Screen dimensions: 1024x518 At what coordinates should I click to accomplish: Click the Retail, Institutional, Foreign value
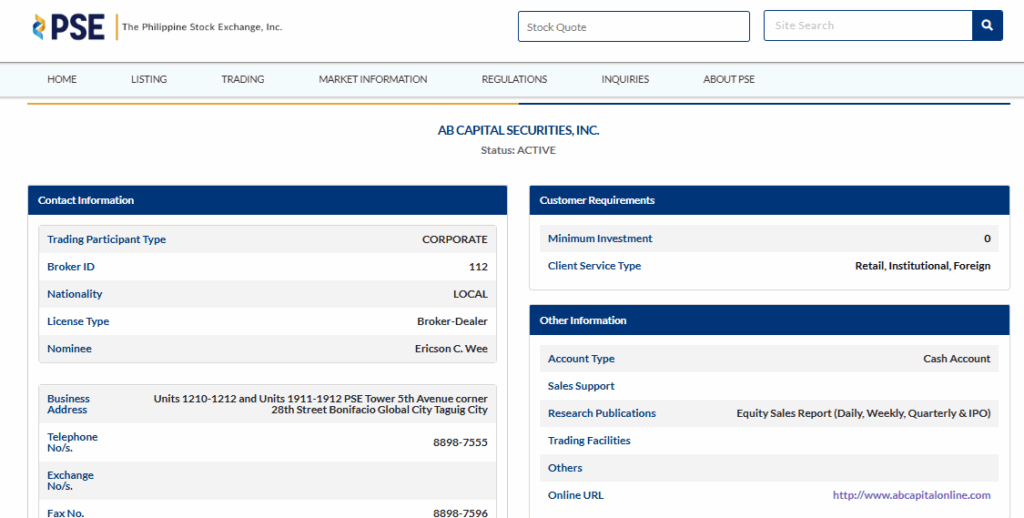(923, 266)
